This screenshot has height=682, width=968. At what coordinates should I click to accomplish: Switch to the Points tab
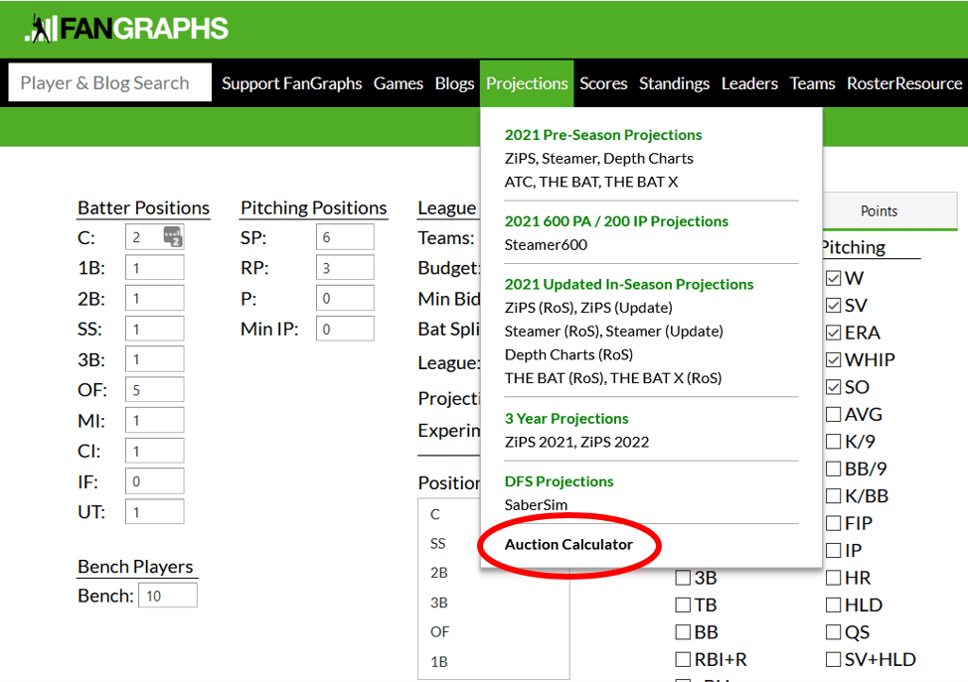[x=878, y=211]
